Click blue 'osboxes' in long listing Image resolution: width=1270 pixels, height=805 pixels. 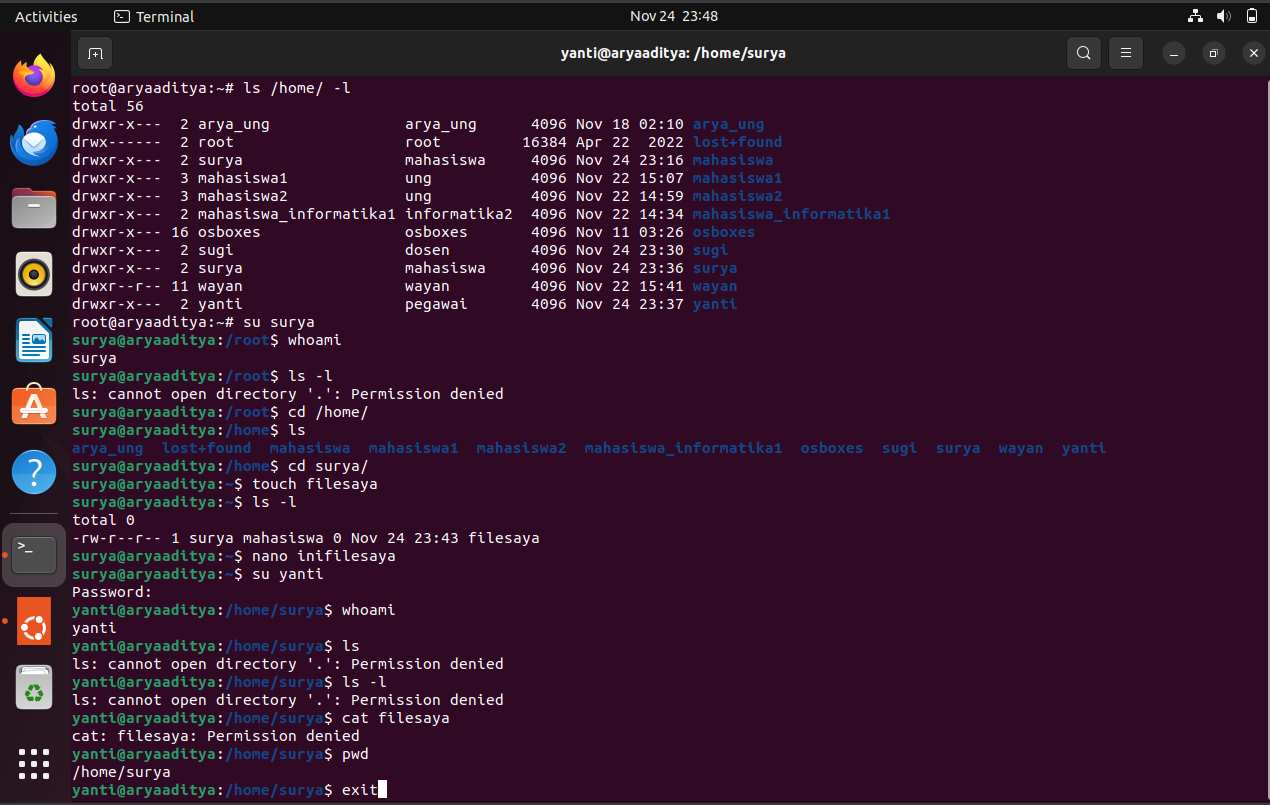pyautogui.click(x=724, y=232)
